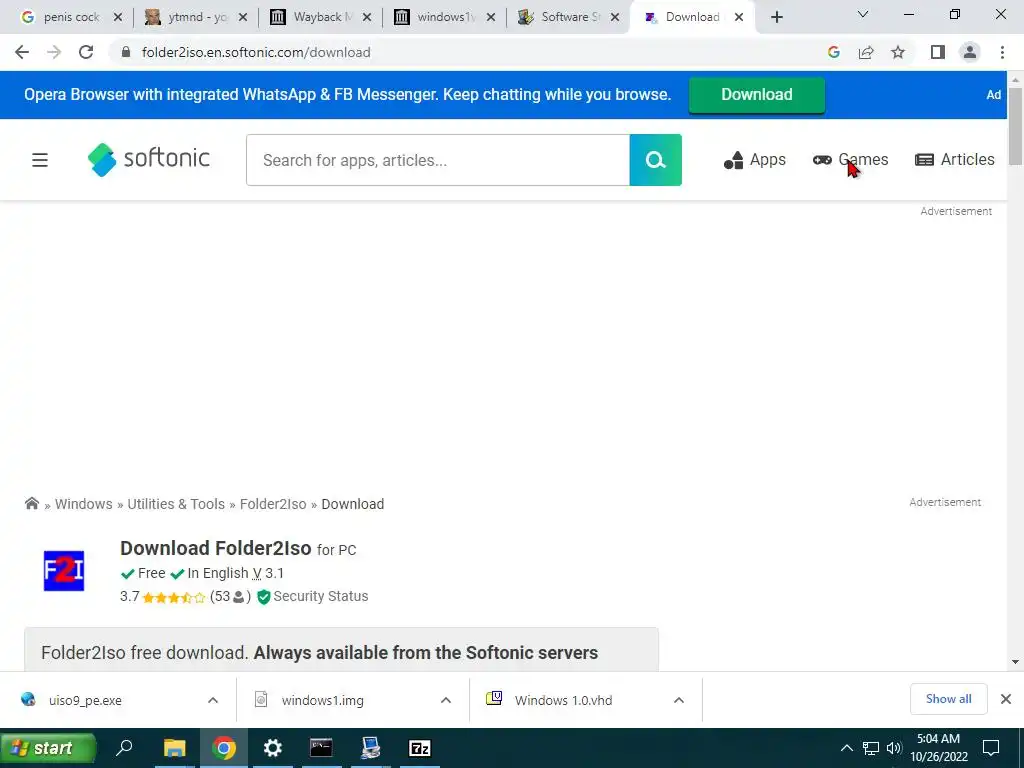Click the volume speaker tray icon

pyautogui.click(x=894, y=748)
